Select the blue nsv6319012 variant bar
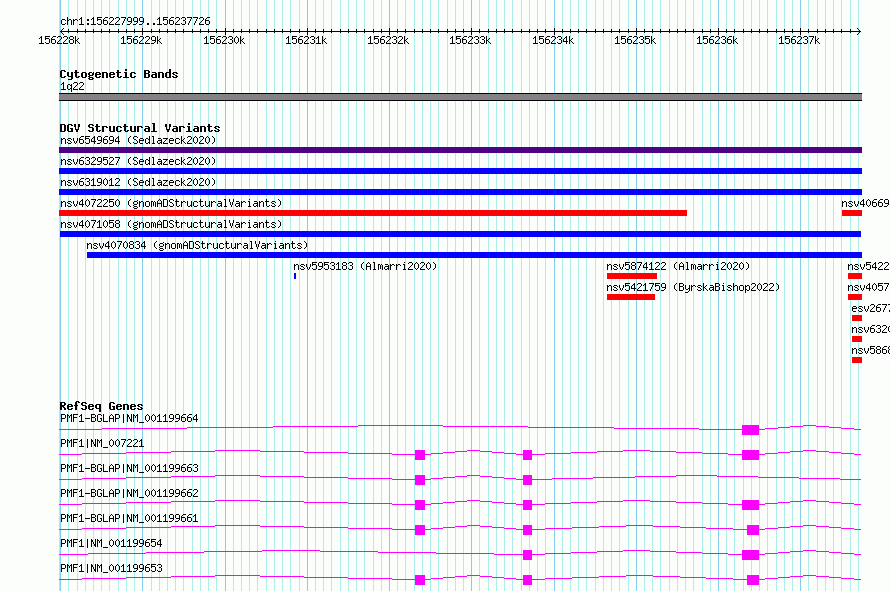This screenshot has height=591, width=890. [x=460, y=192]
